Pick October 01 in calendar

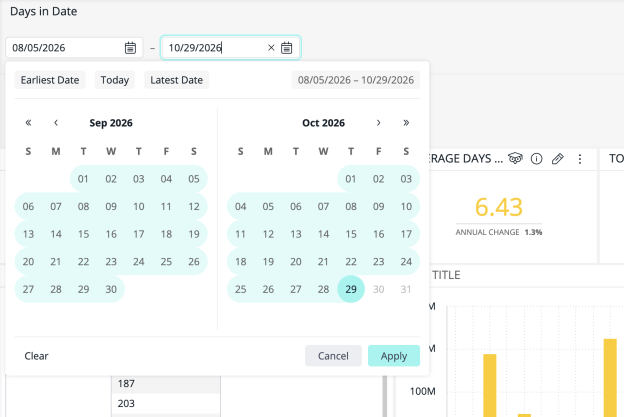tap(351, 179)
